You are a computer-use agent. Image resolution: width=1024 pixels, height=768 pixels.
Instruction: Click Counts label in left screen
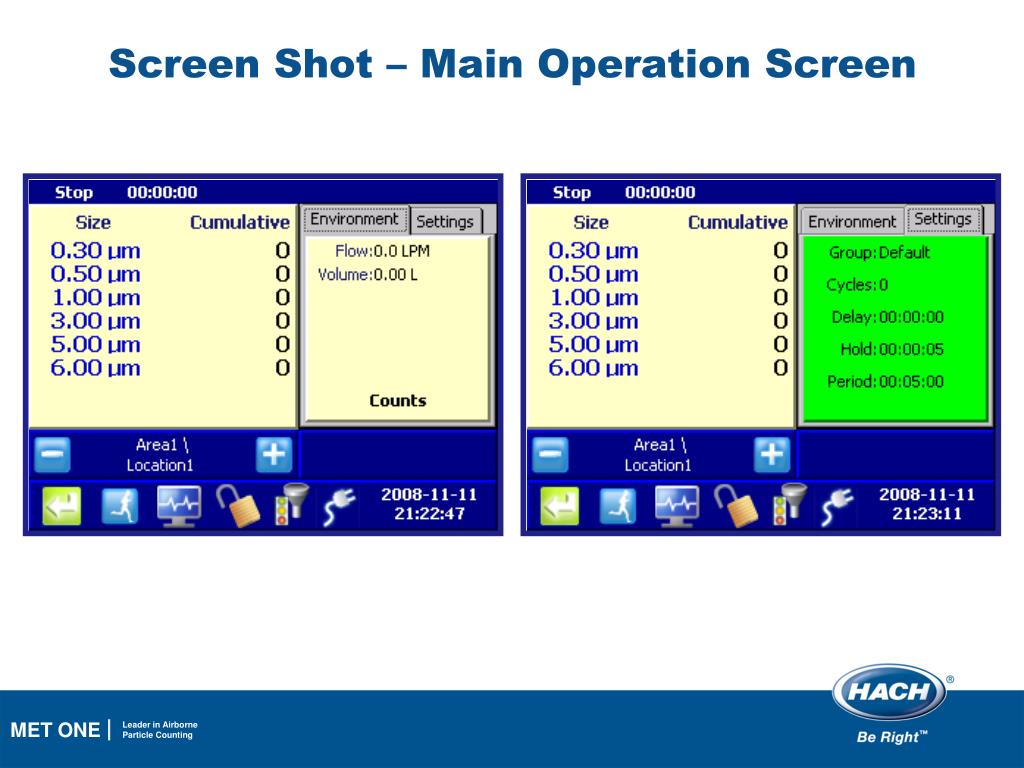398,400
